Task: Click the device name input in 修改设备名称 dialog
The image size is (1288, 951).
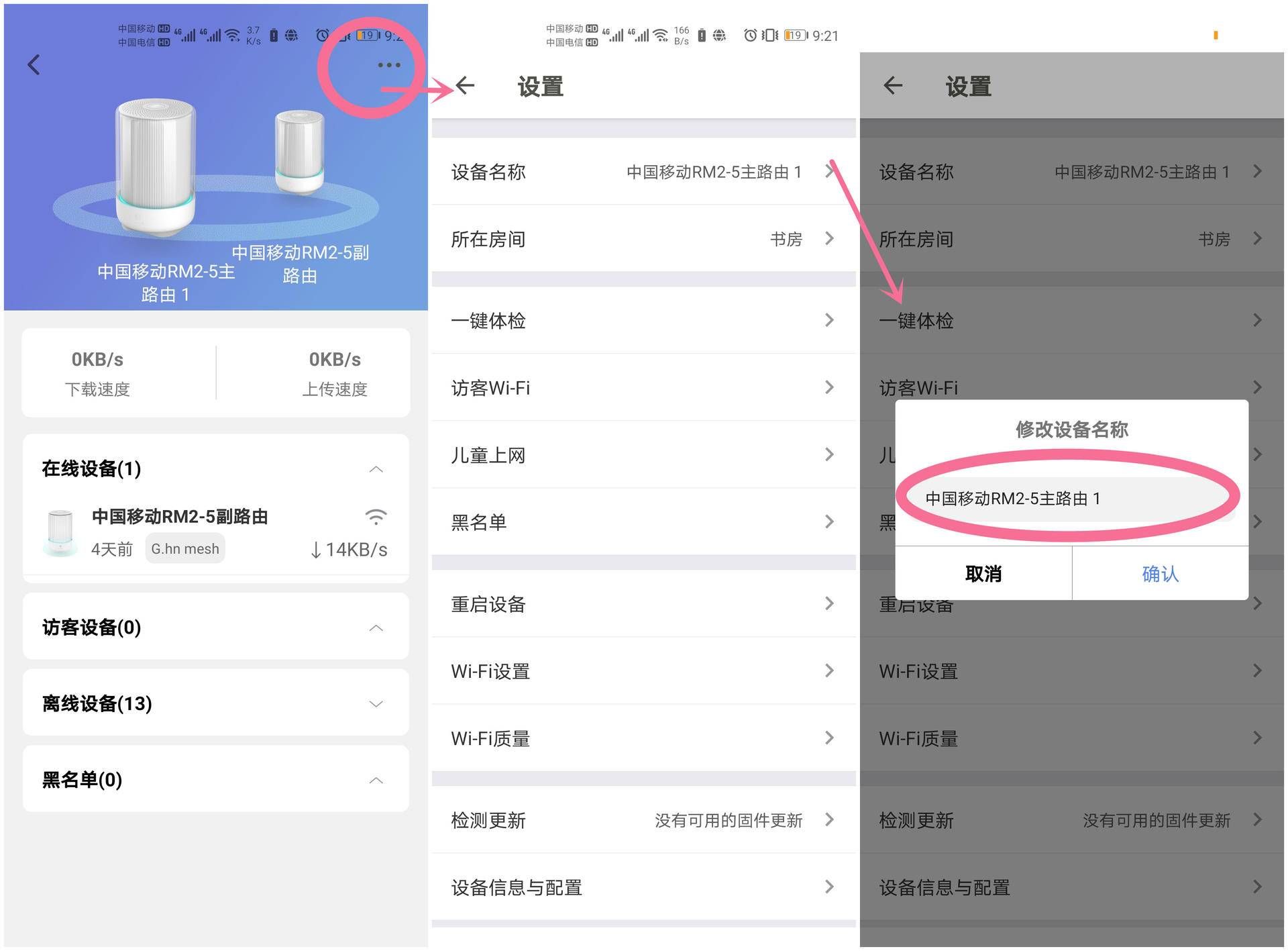Action: coord(1071,499)
